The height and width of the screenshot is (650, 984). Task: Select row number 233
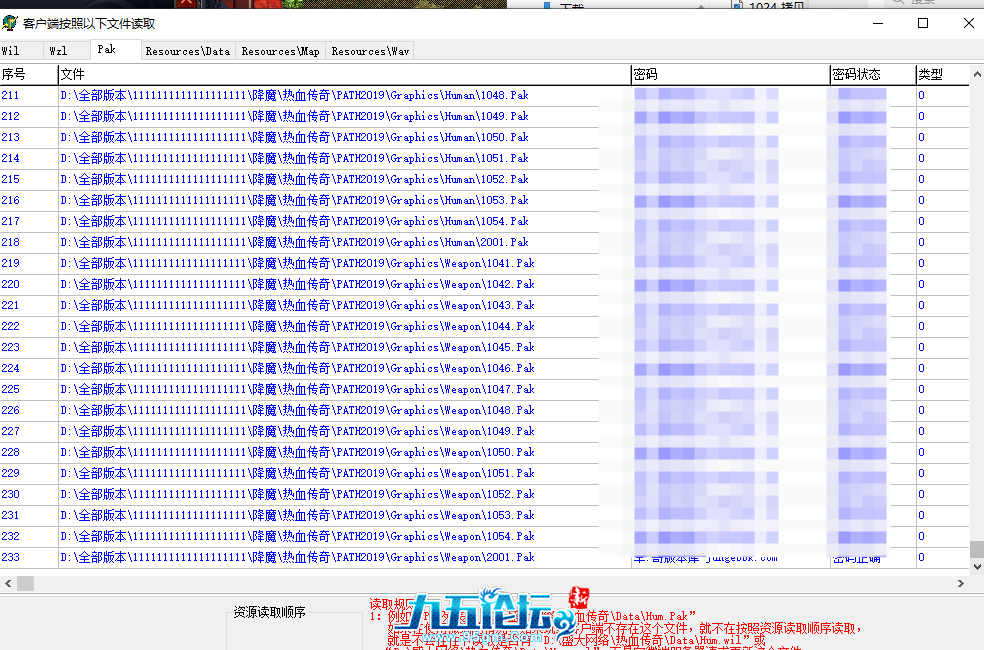click(10, 558)
